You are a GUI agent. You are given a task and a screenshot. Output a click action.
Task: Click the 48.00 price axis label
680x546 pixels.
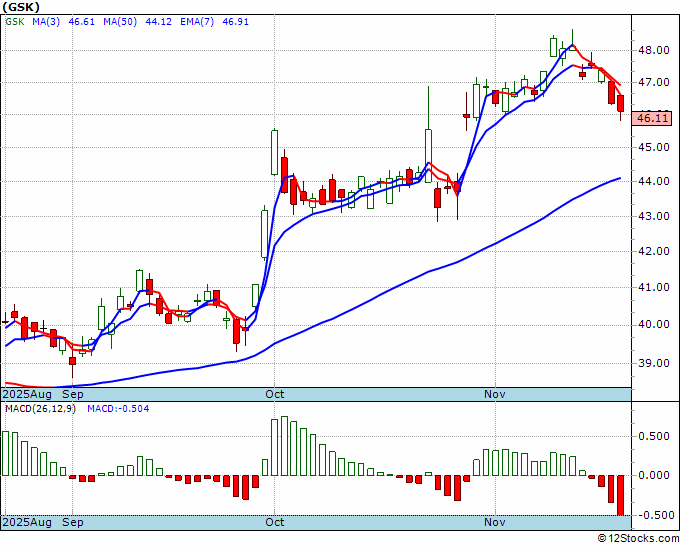pyautogui.click(x=654, y=50)
